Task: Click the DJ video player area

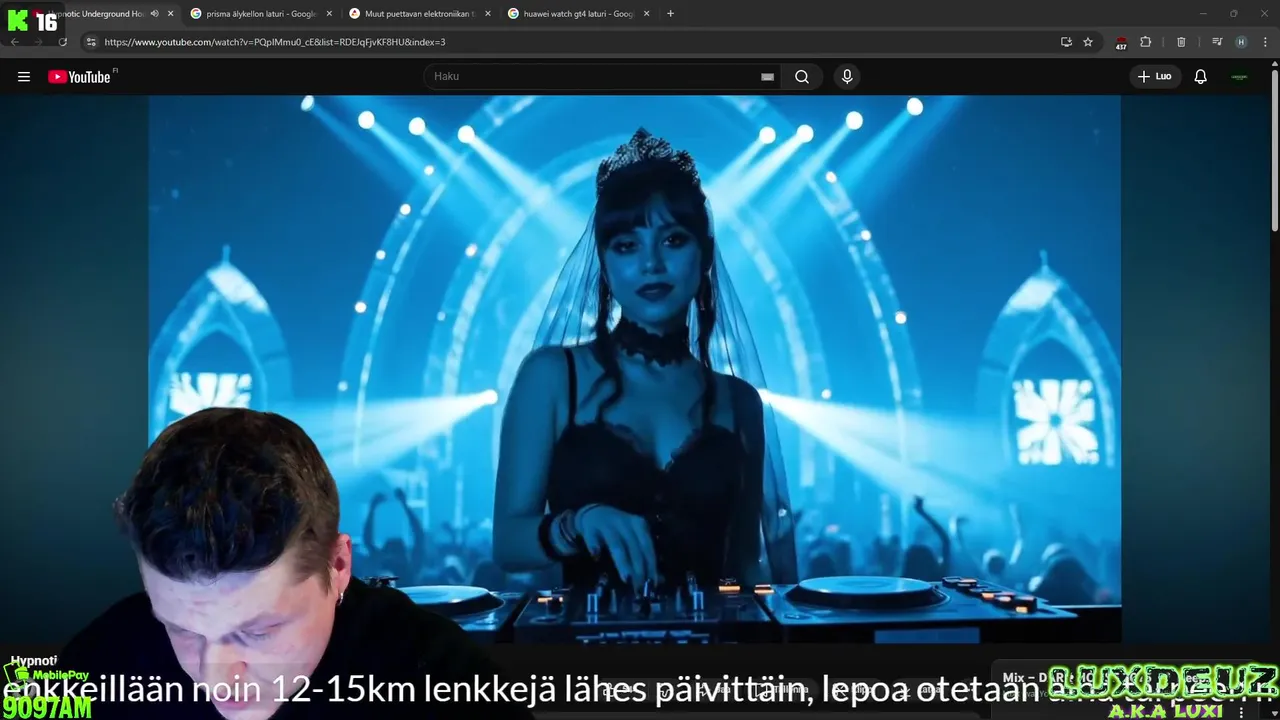Action: [635, 368]
